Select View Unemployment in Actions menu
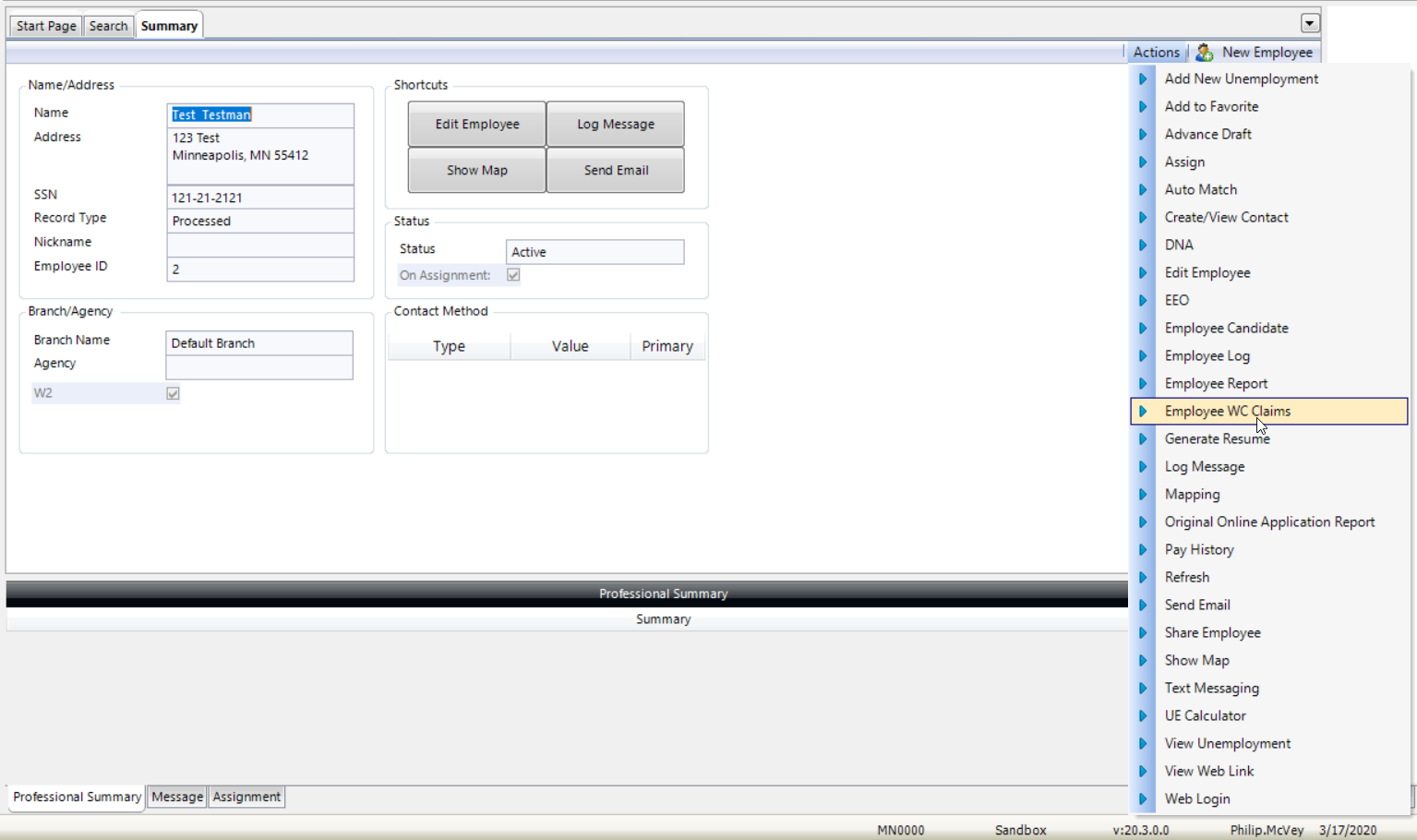This screenshot has width=1417, height=840. pos(1269,744)
